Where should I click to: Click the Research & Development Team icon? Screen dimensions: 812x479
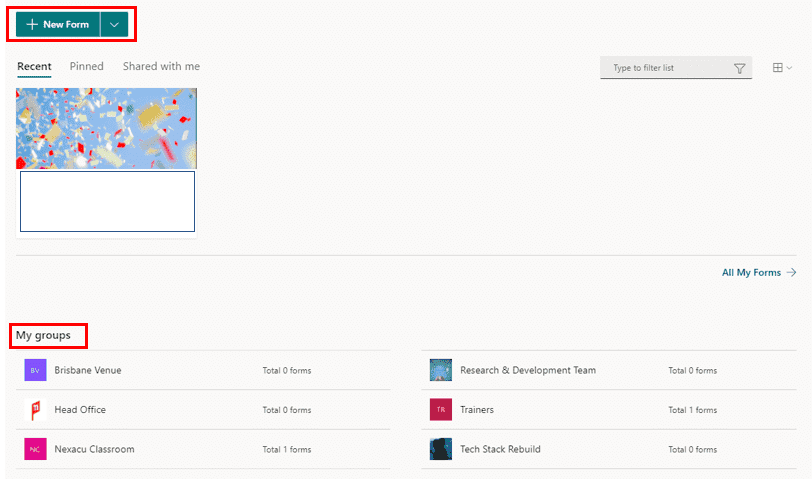(x=441, y=370)
